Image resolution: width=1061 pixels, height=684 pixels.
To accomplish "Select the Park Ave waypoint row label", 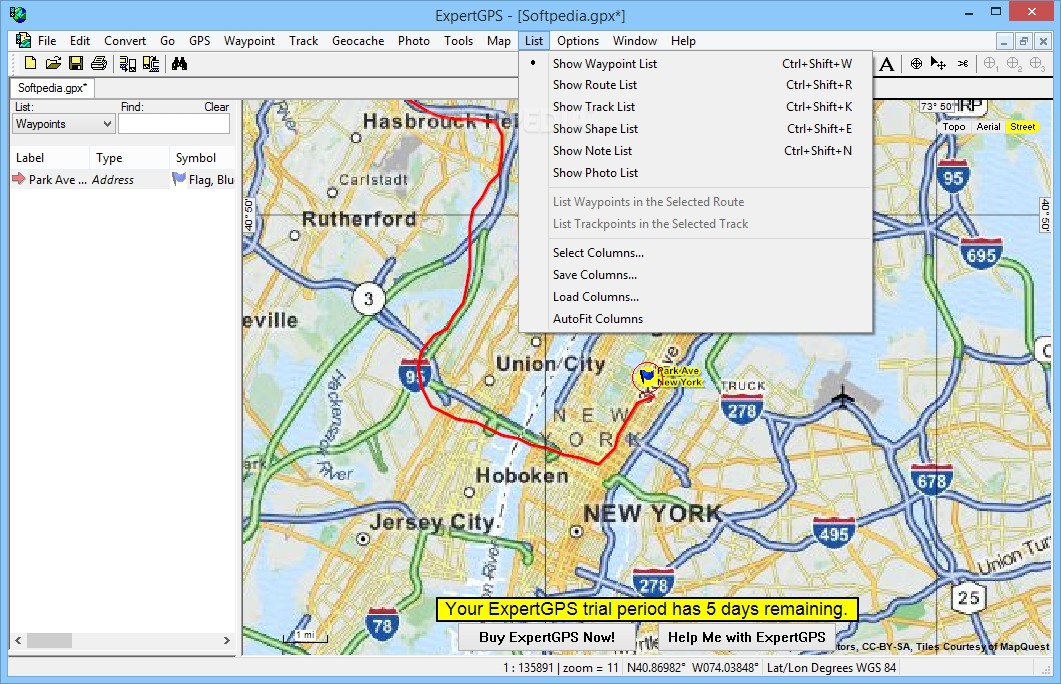I will tap(58, 179).
